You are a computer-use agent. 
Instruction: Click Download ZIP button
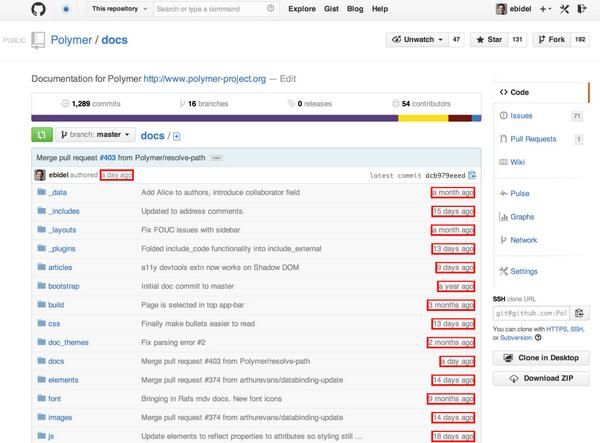tap(541, 378)
